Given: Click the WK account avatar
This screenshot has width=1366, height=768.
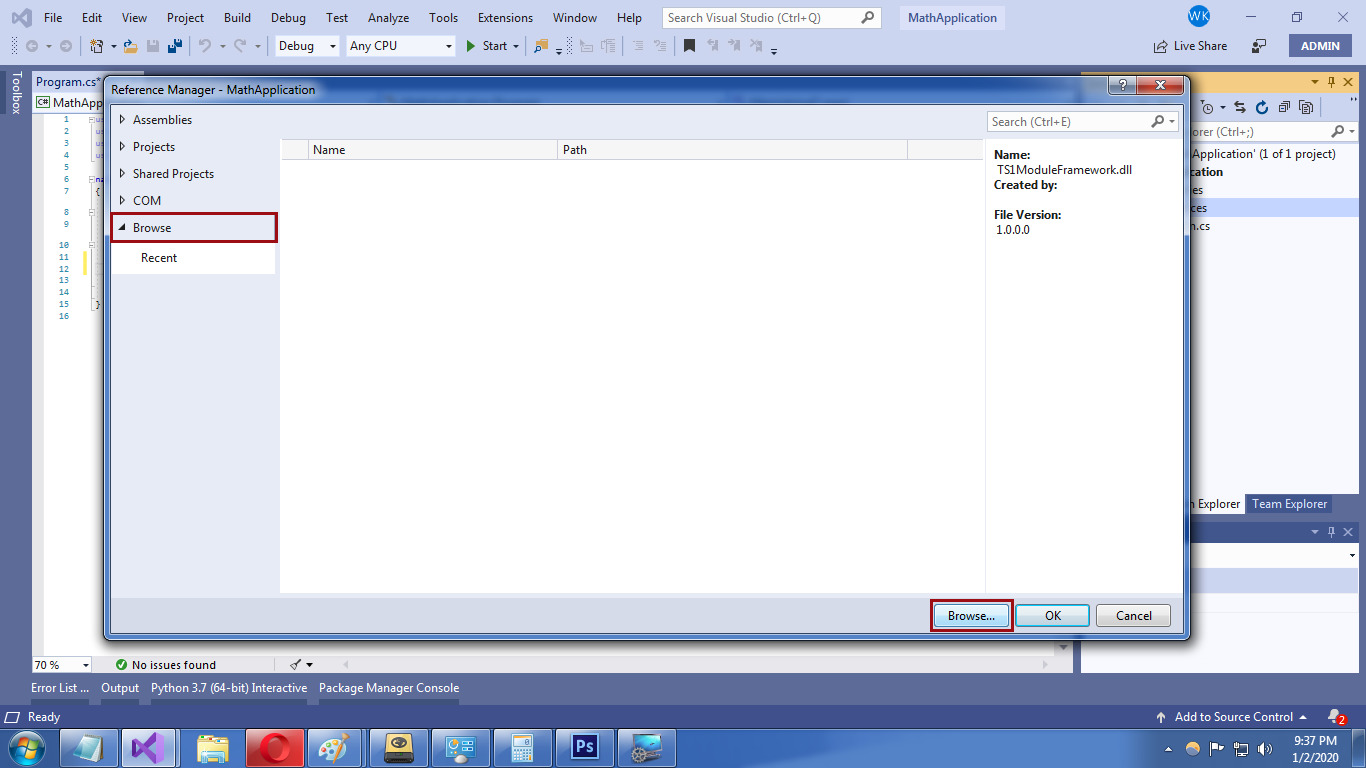Looking at the screenshot, I should [1199, 17].
